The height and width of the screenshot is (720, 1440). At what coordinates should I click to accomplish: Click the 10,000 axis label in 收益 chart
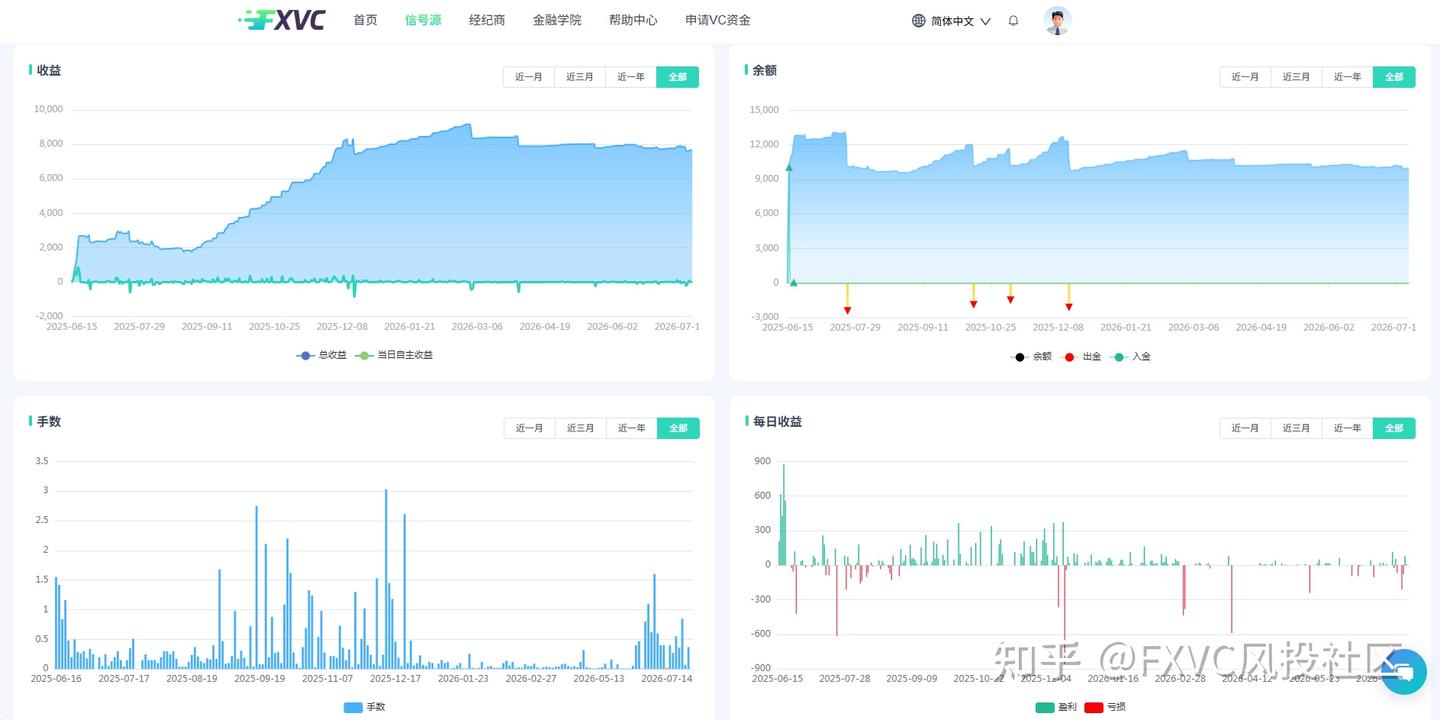coord(48,109)
